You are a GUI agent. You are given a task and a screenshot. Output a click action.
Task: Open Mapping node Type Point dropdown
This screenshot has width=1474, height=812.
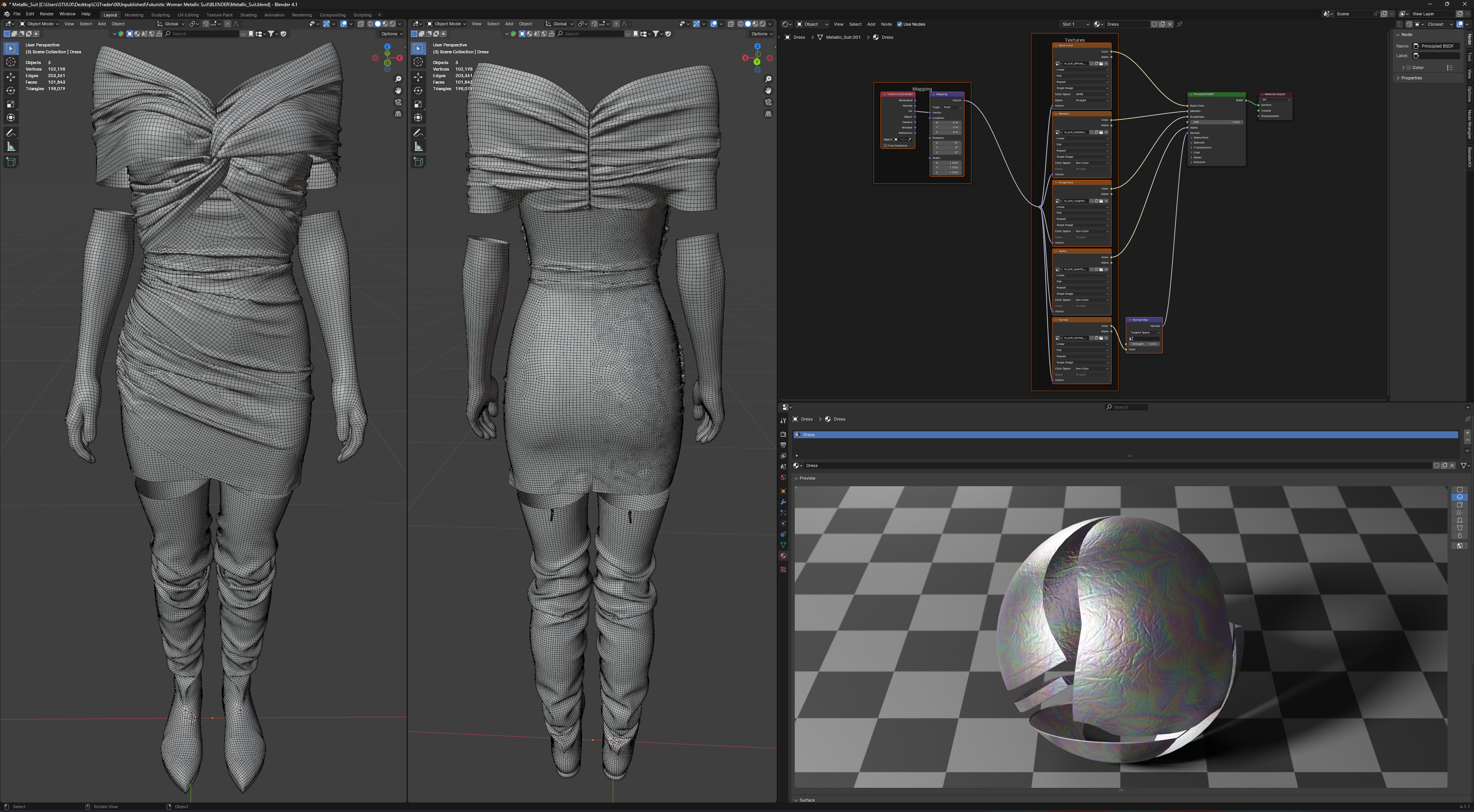[x=952, y=107]
